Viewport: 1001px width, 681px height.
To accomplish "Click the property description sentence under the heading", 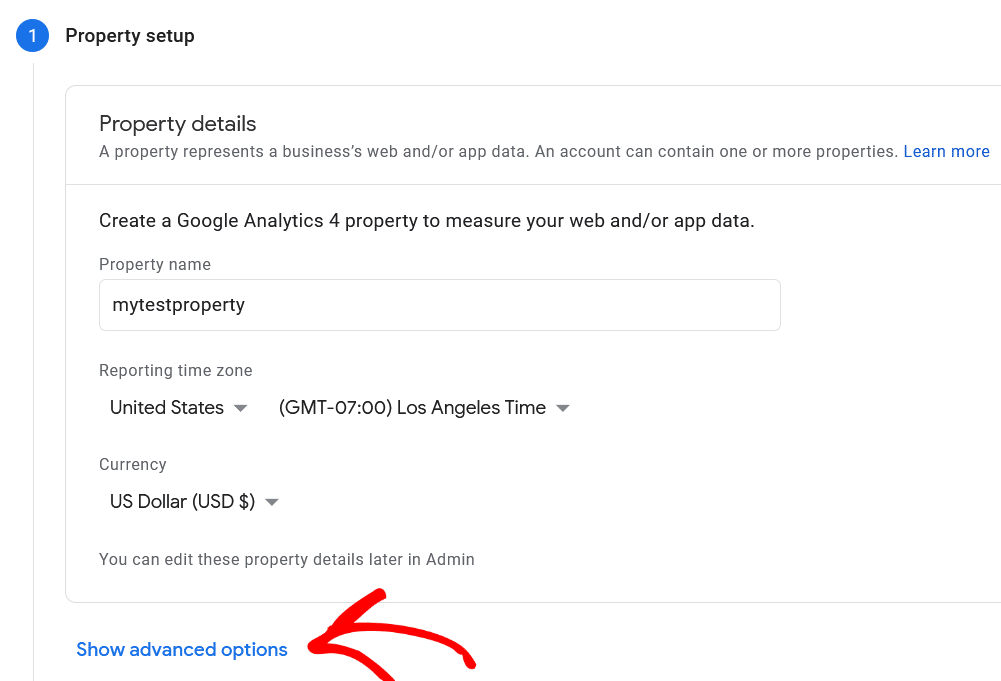I will 498,152.
